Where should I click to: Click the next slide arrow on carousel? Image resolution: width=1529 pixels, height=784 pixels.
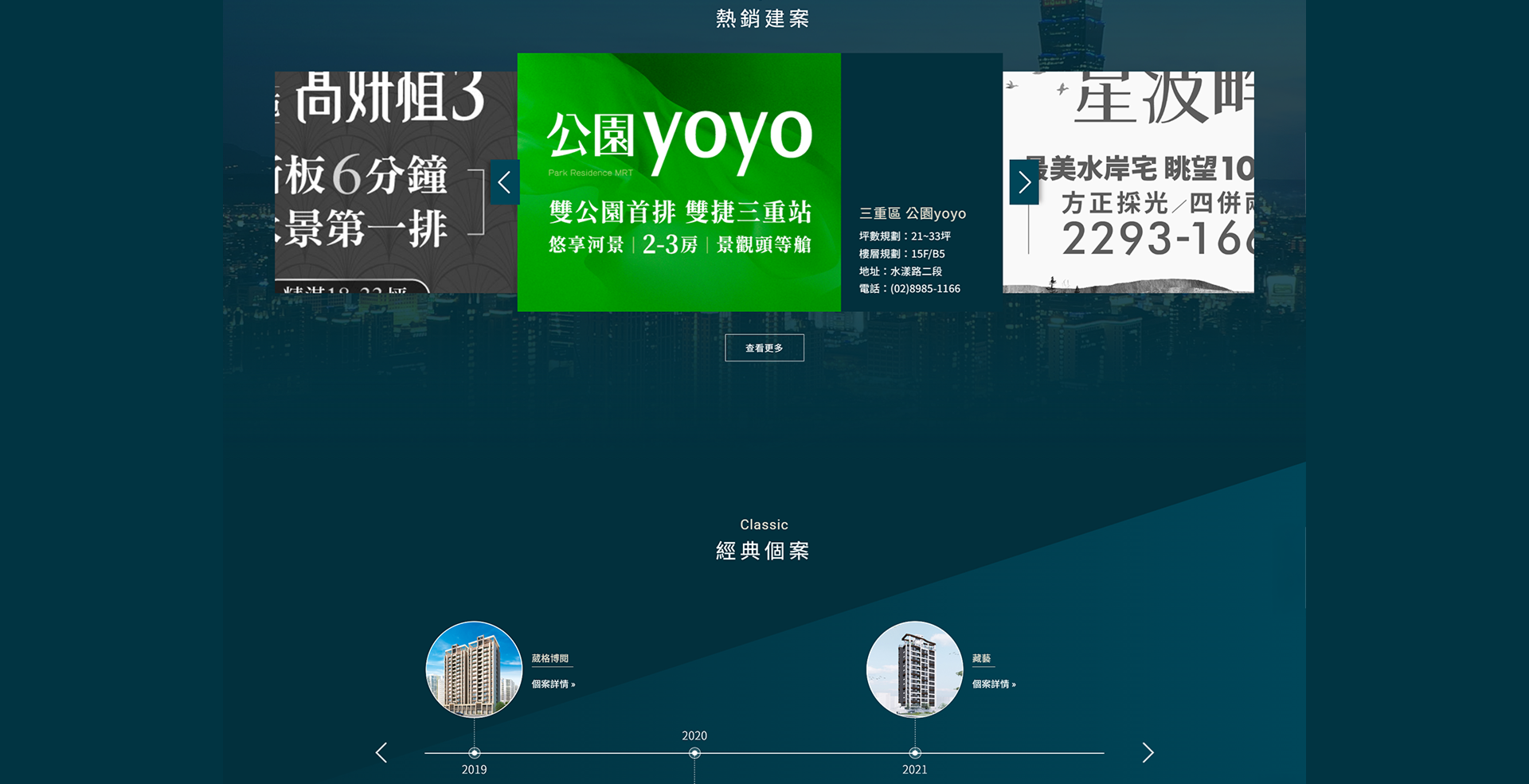pos(1024,182)
